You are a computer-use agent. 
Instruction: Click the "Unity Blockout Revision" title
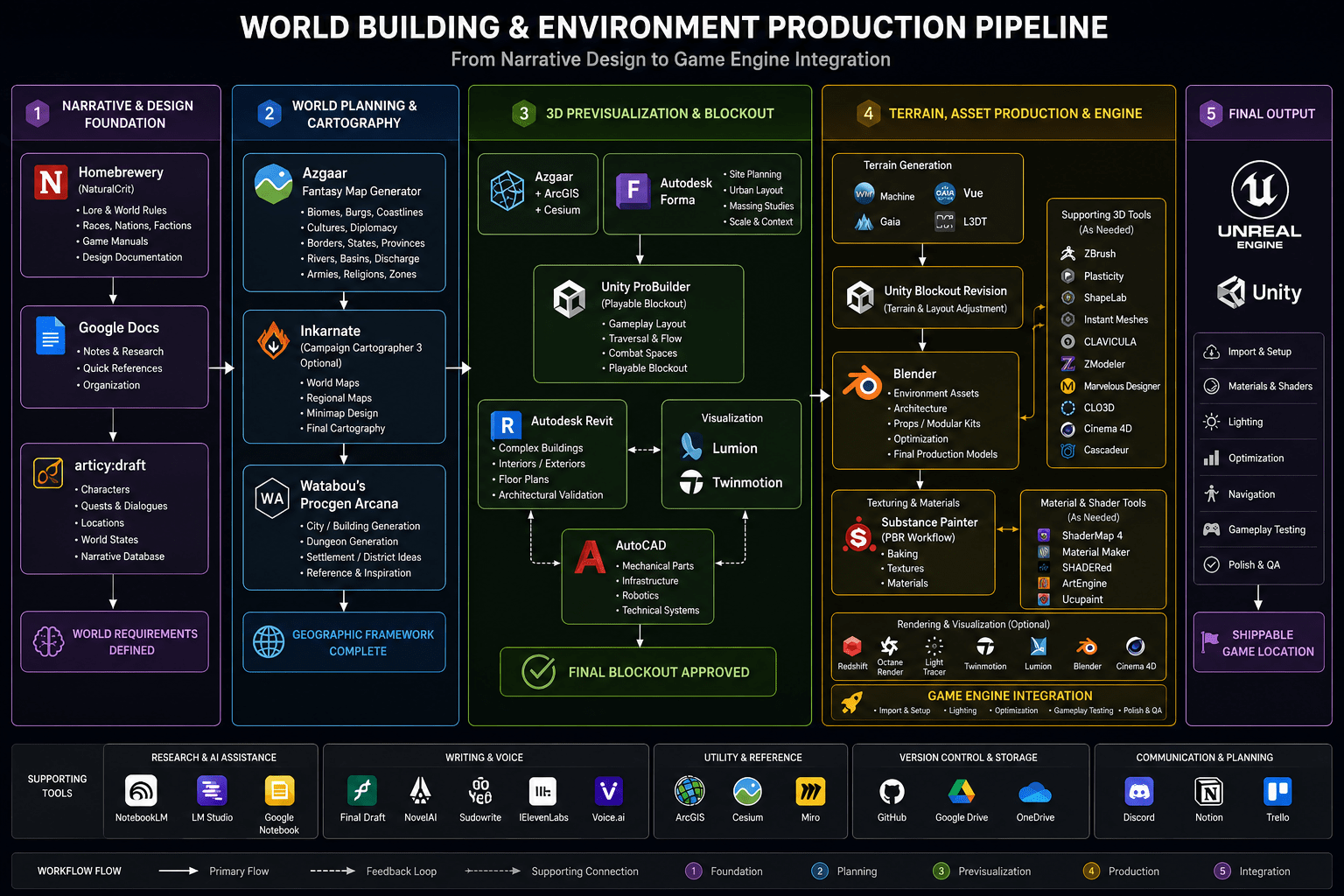tap(945, 290)
